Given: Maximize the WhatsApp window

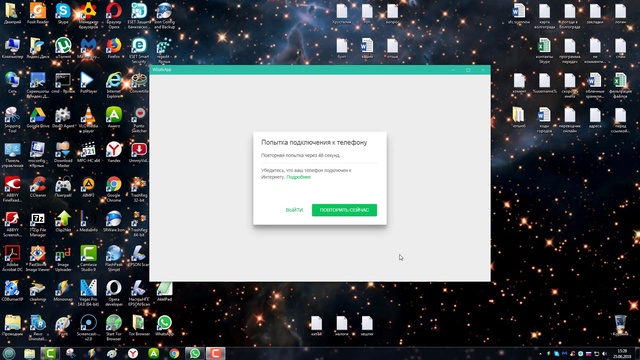Looking at the screenshot, I should point(468,70).
